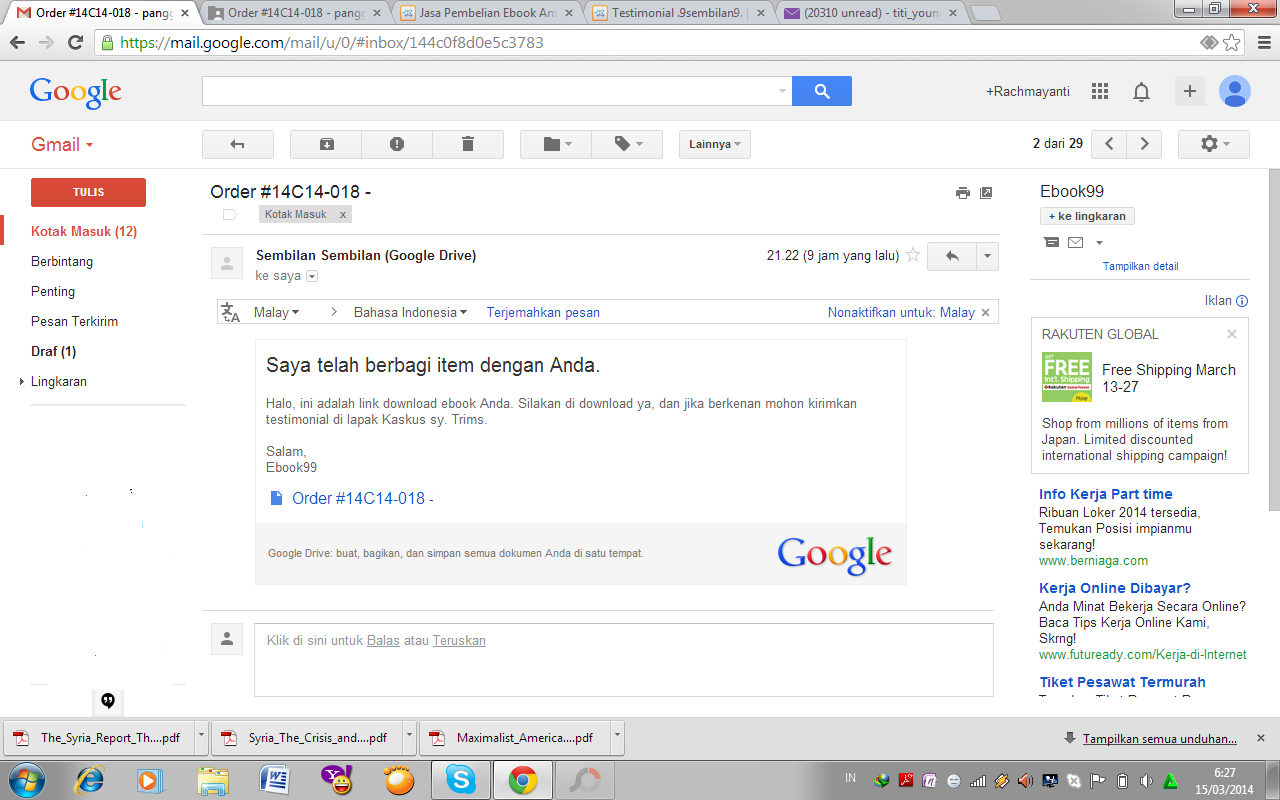The image size is (1280, 800).
Task: Open the Gmail product switcher dropdown
Action: click(62, 144)
